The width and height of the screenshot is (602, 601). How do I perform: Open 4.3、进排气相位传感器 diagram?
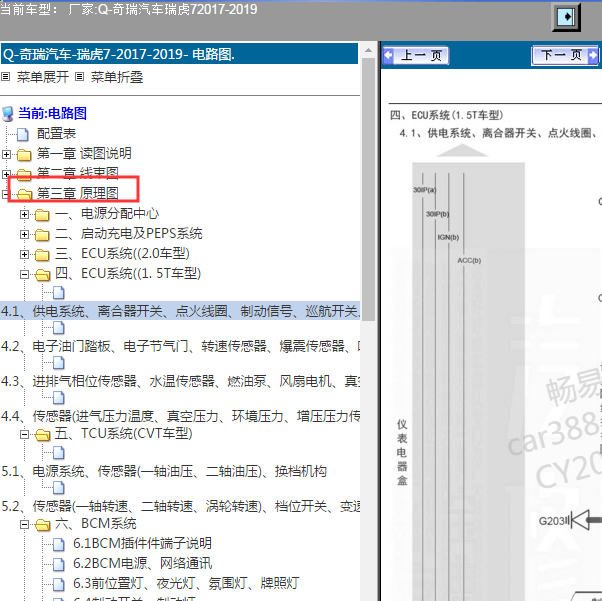180,381
